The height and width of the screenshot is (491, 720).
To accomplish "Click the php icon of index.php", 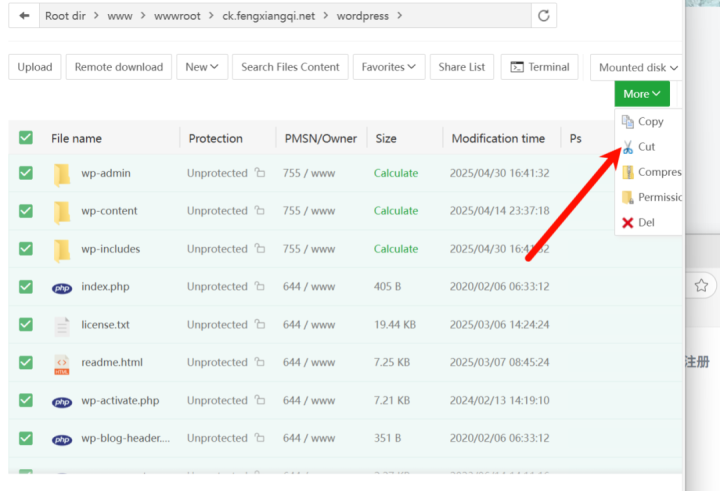I will click(62, 288).
